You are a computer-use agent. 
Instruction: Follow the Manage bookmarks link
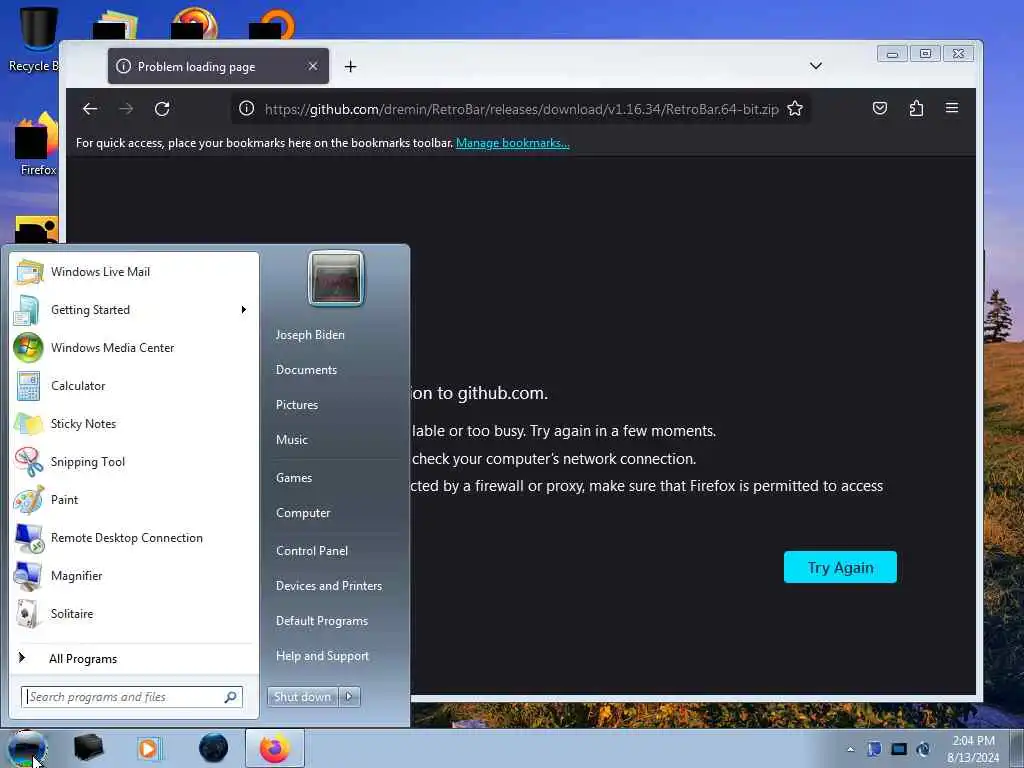tap(513, 143)
